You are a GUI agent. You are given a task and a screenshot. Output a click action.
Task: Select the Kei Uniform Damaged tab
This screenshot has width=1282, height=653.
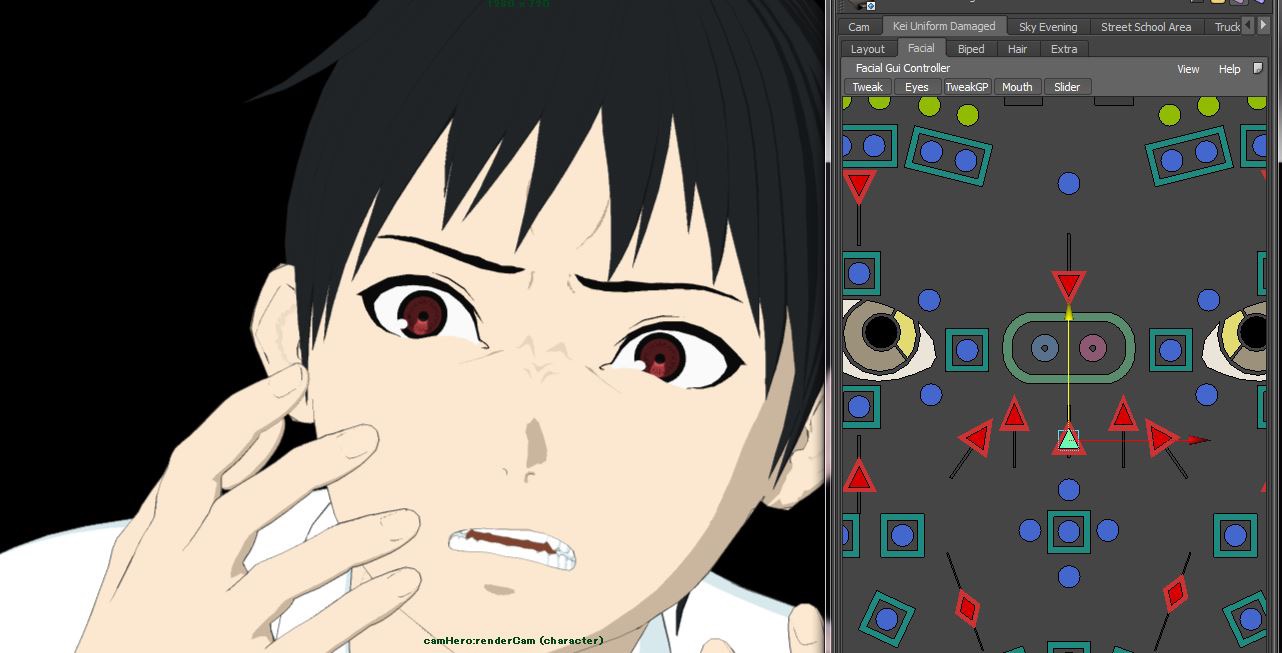coord(944,26)
